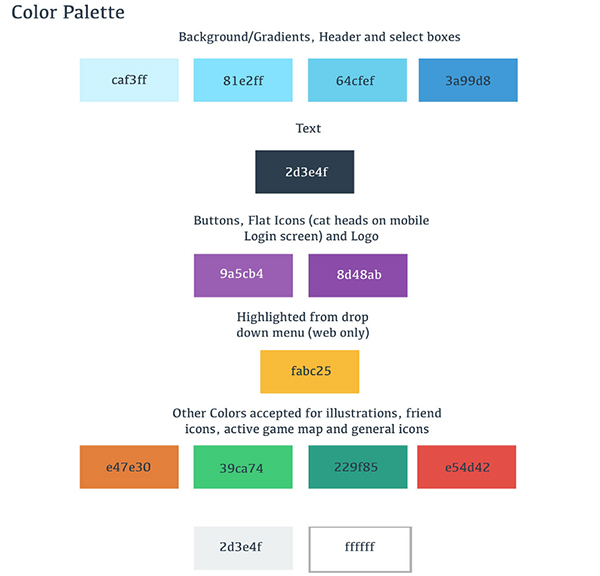Select the 229f85 teal swatch
This screenshot has width=600, height=576.
click(x=358, y=467)
